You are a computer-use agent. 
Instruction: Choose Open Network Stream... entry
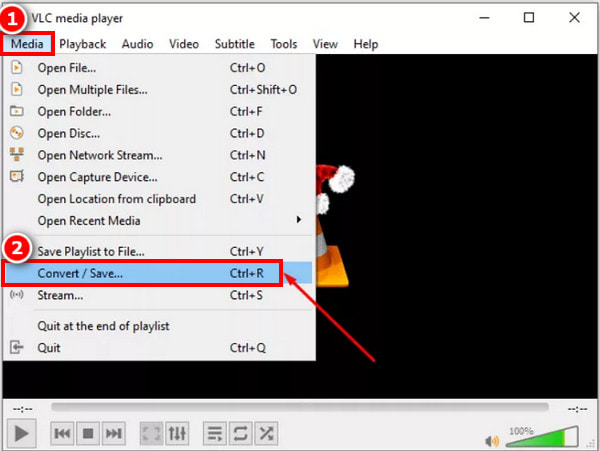click(x=159, y=155)
